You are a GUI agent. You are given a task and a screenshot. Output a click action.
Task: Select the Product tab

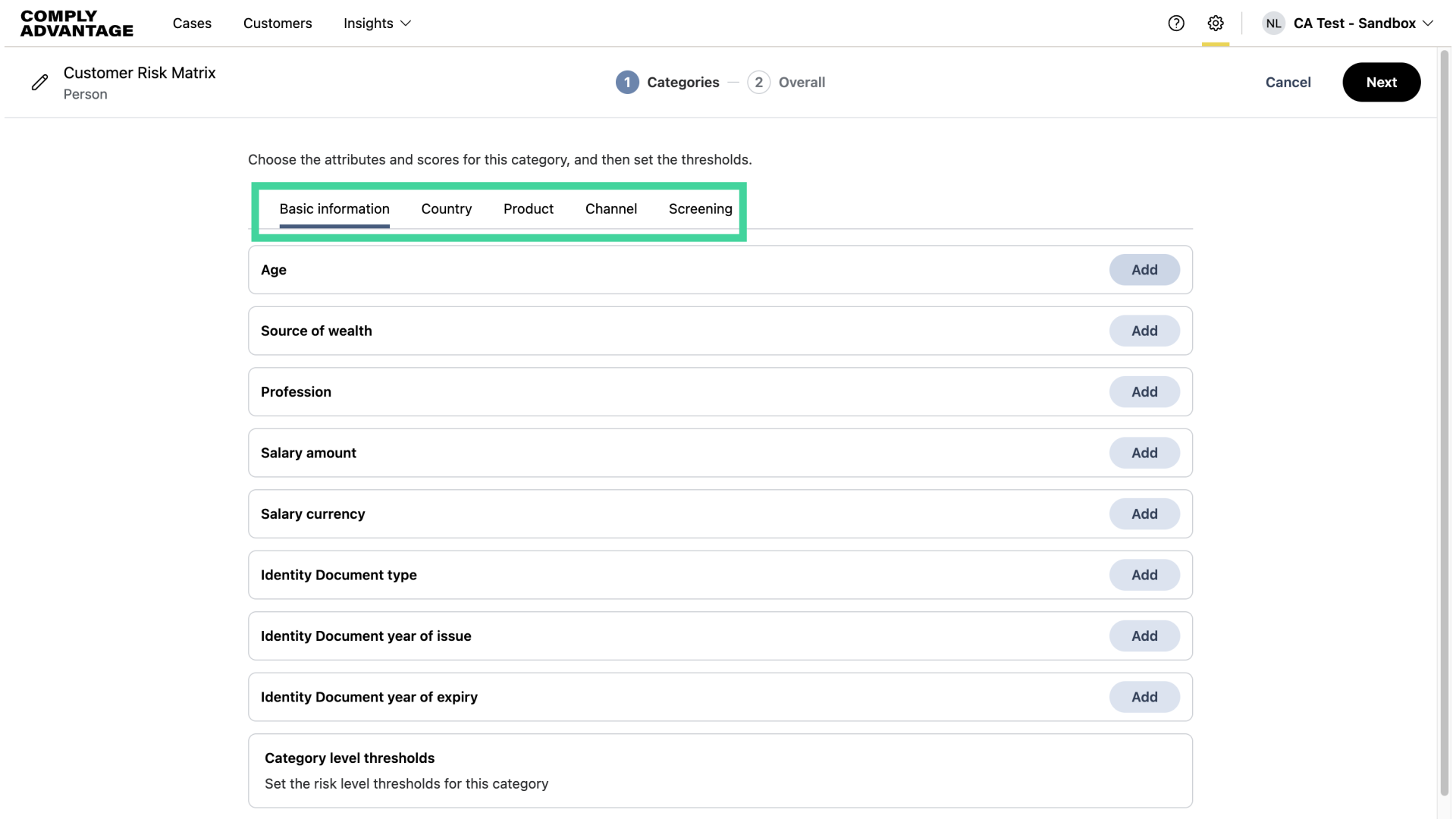point(529,209)
